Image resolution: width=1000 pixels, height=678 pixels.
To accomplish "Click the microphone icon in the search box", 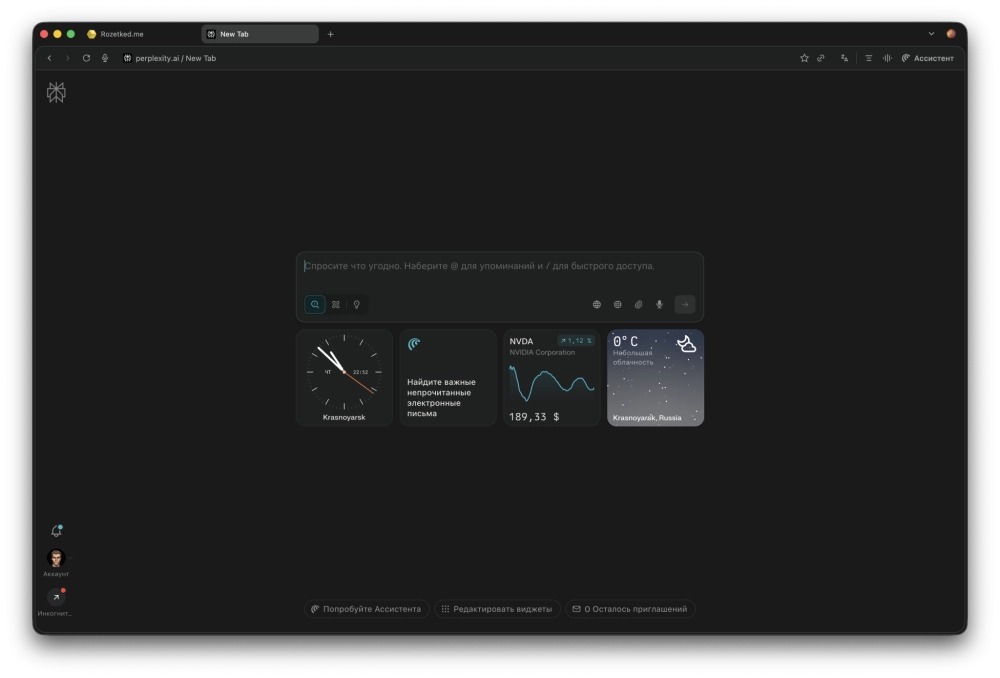I will tap(659, 304).
